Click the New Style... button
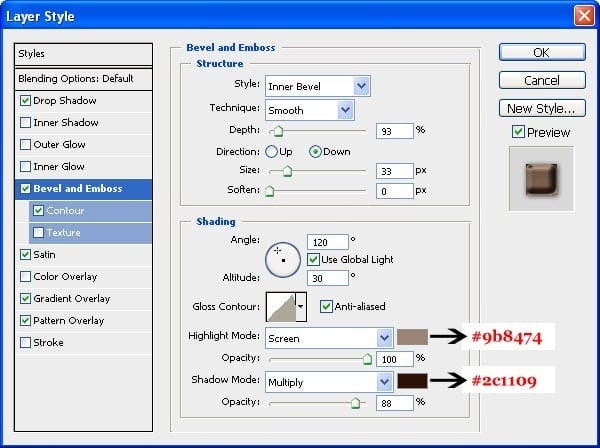The image size is (600, 448). (x=542, y=109)
